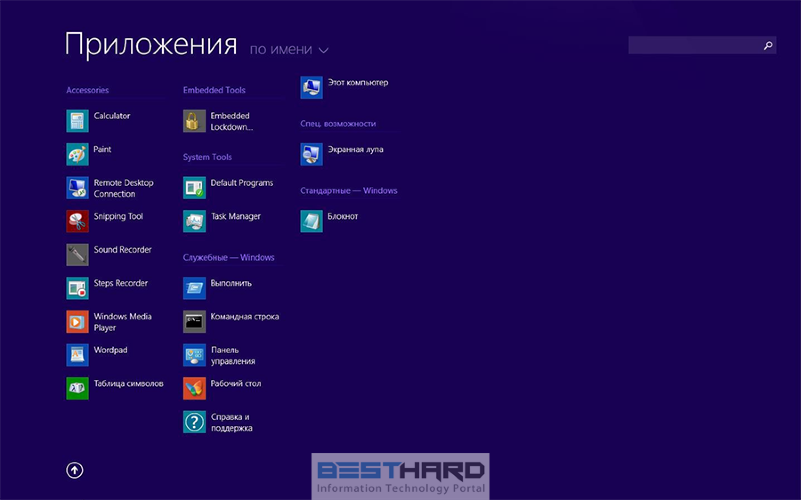801x500 pixels.
Task: Click the Рабочий стол icon
Action: [x=194, y=389]
